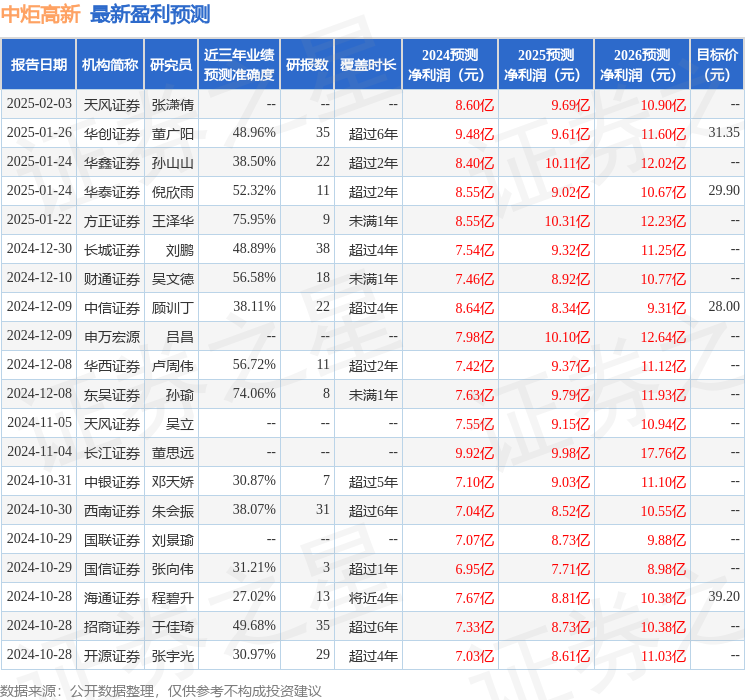This screenshot has height=700, width=745.
Task: Select the 2024预测净利润 column header
Action: pos(450,65)
